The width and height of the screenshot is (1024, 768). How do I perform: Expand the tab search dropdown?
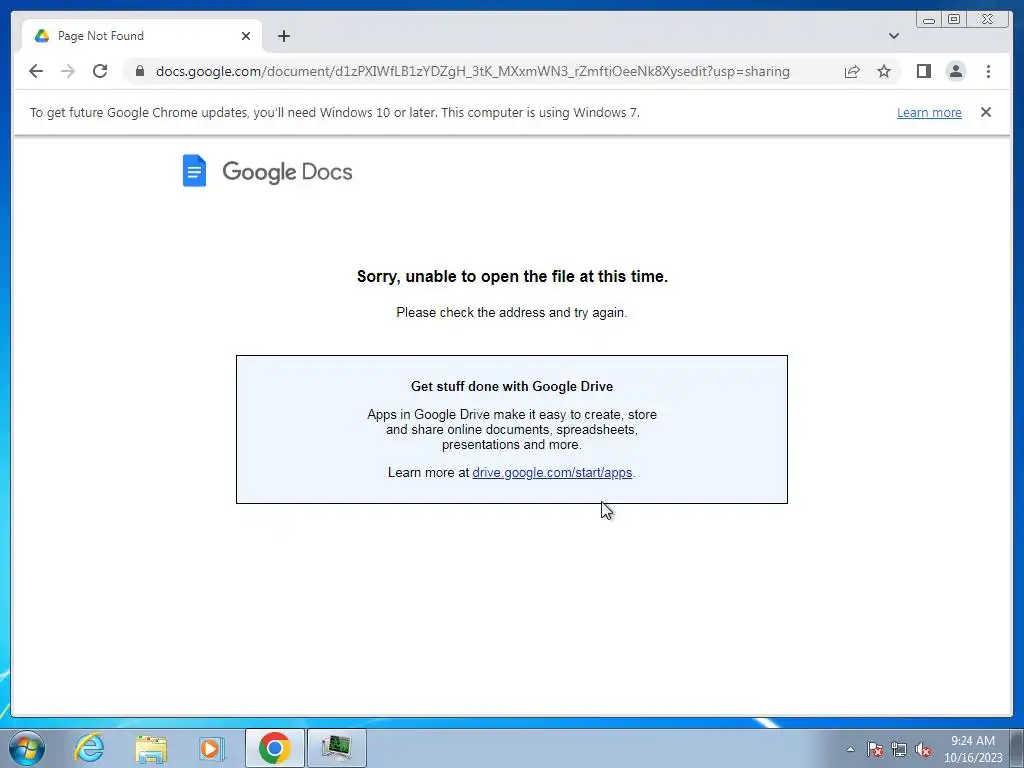(893, 36)
